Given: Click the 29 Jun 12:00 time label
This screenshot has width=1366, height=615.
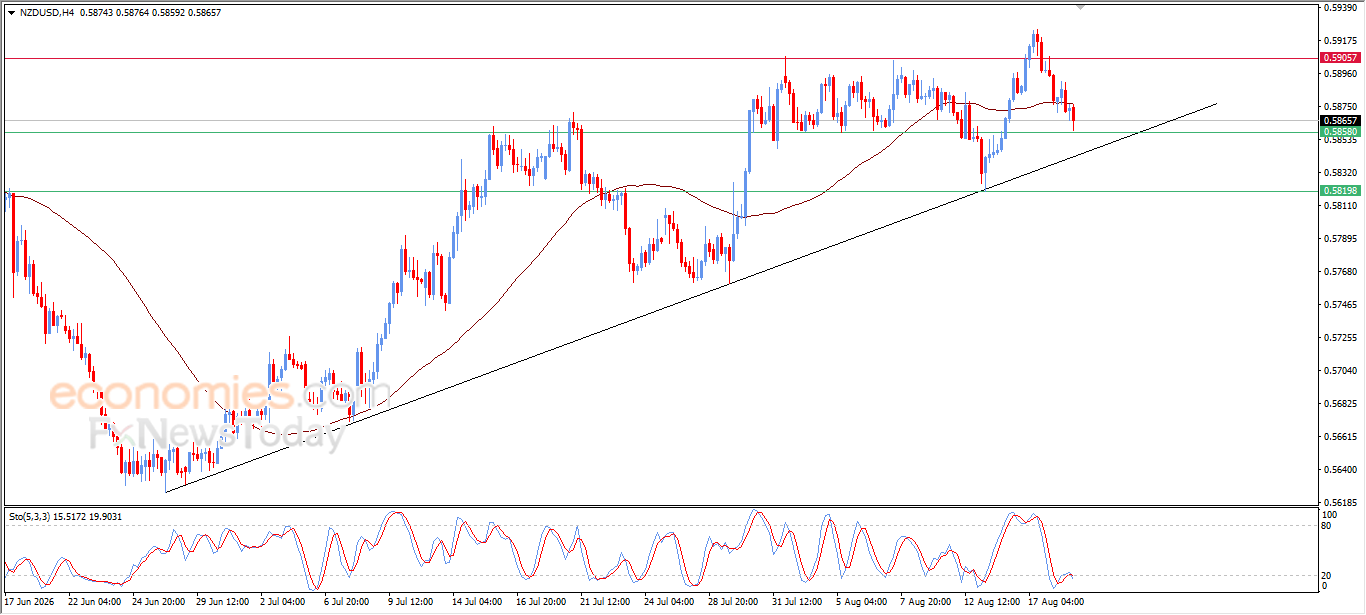Looking at the screenshot, I should [220, 602].
